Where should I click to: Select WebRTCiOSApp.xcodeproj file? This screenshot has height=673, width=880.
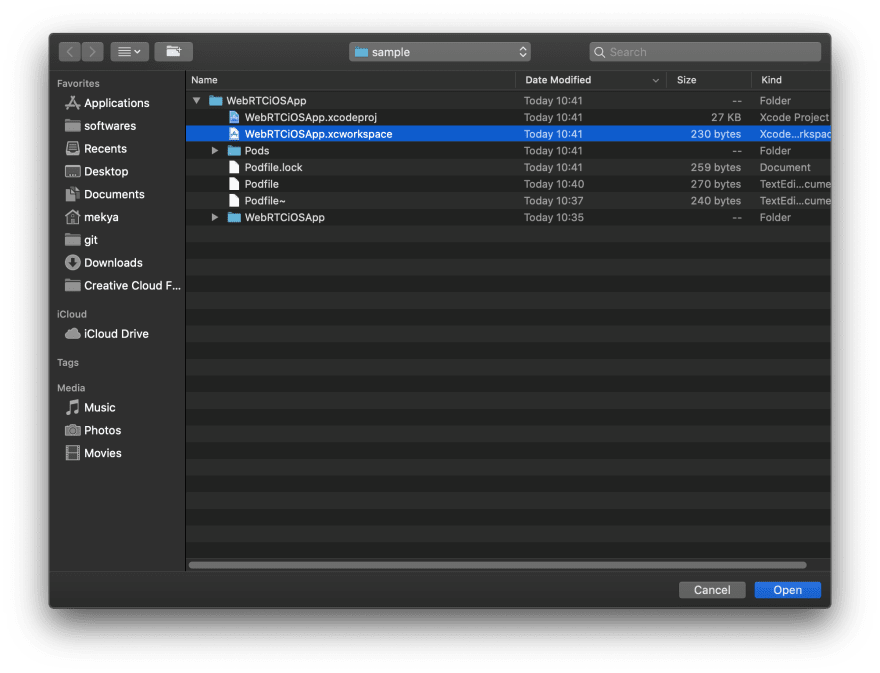(508, 117)
